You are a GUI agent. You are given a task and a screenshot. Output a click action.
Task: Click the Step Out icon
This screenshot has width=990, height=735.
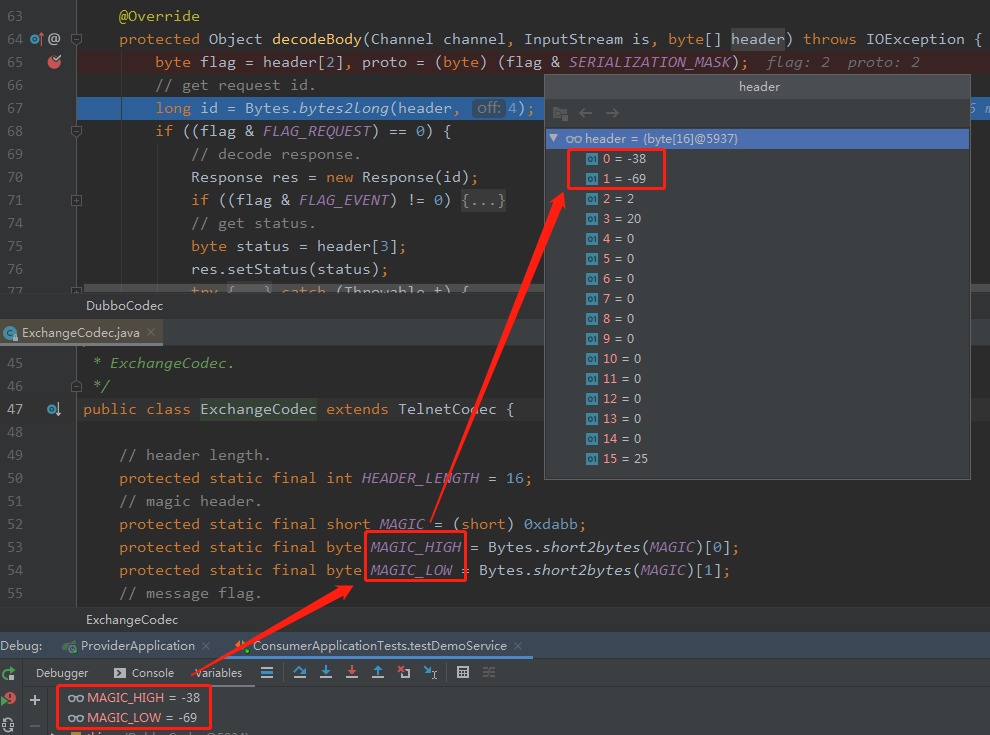378,672
